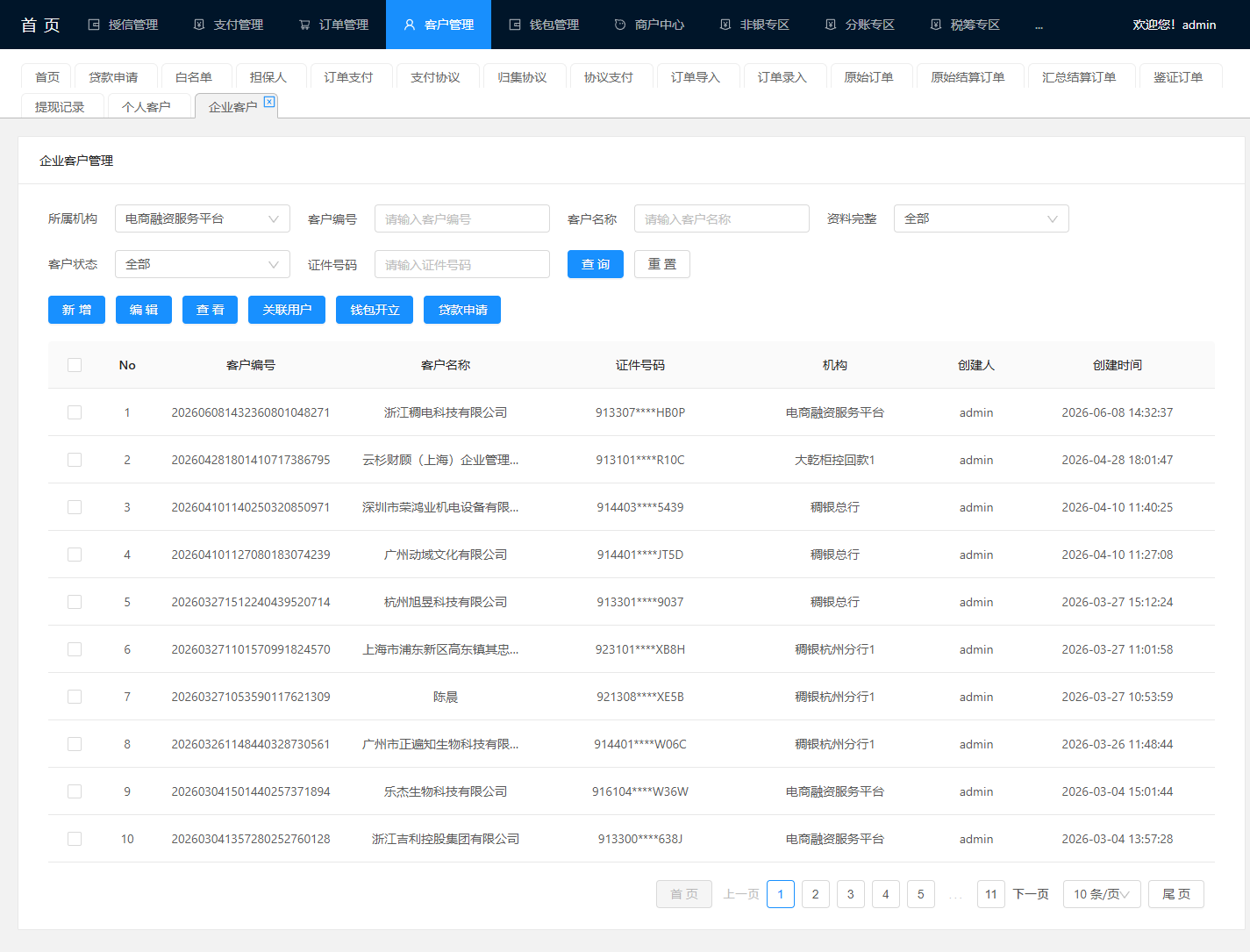Click the 商户中心 nav icon
The width and height of the screenshot is (1250, 952).
(x=620, y=25)
